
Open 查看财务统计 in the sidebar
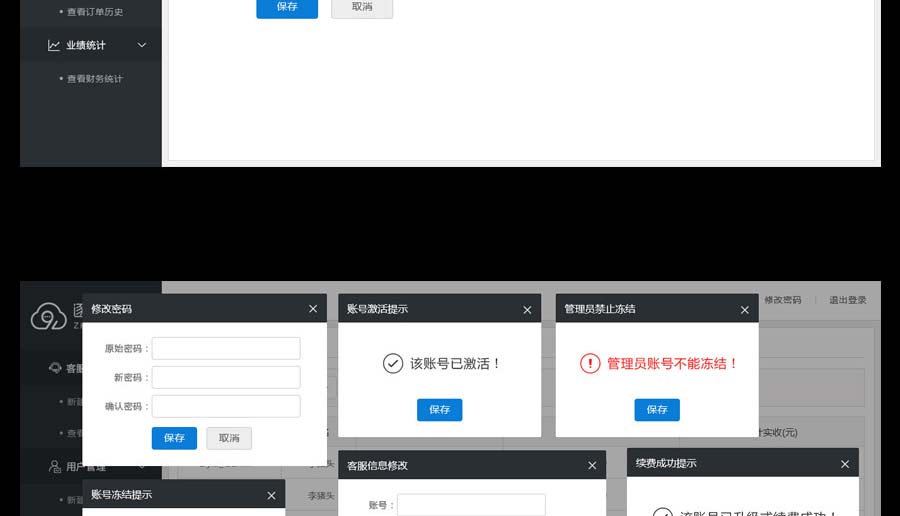(x=95, y=79)
